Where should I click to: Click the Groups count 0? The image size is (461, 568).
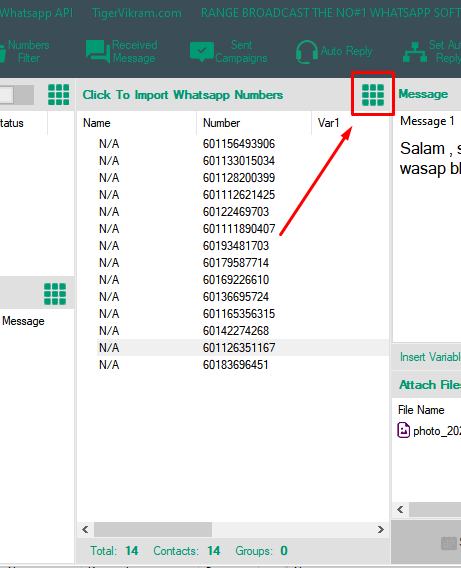[x=284, y=551]
